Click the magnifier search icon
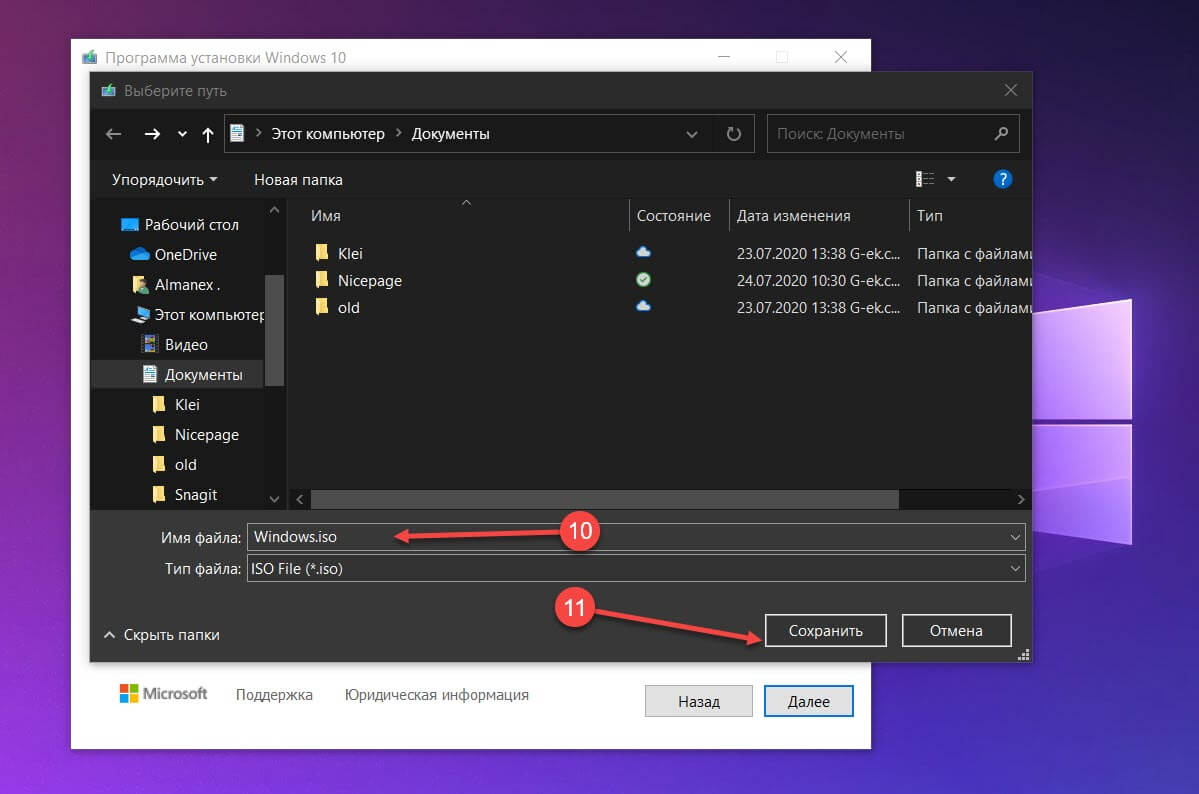This screenshot has width=1199, height=794. coord(1001,134)
